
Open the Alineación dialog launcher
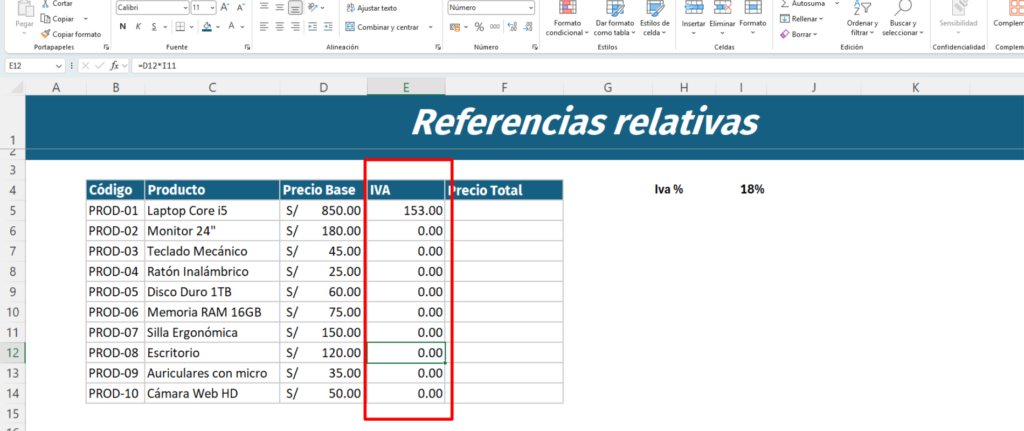(437, 48)
